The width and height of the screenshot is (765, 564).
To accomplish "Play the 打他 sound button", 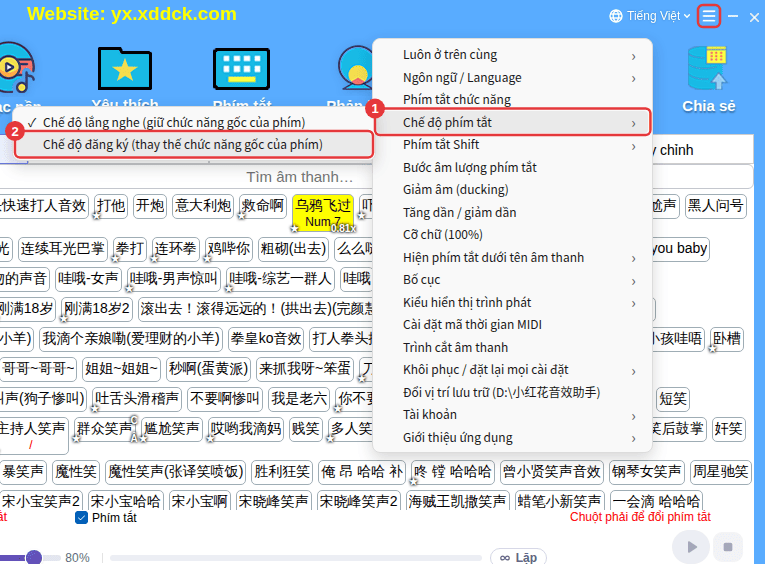I will (111, 206).
